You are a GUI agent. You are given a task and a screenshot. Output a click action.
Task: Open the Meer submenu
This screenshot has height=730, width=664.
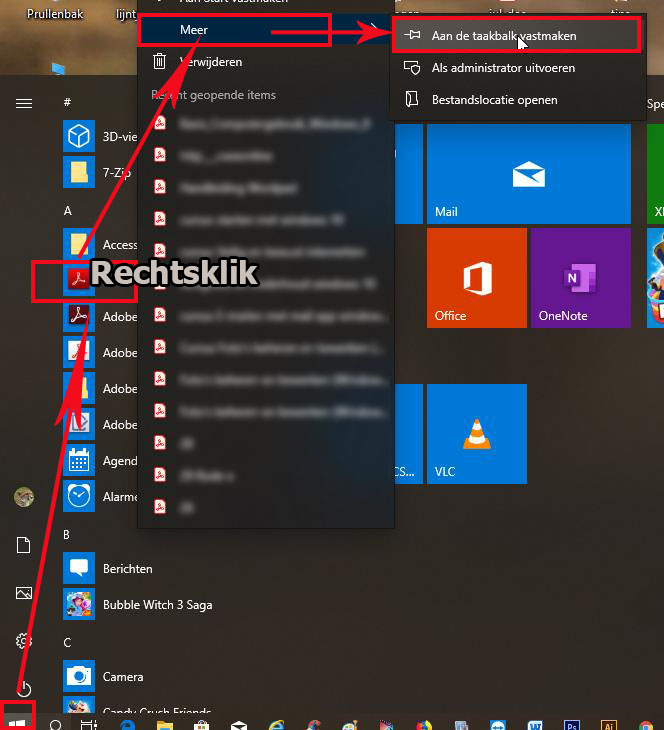[x=234, y=31]
